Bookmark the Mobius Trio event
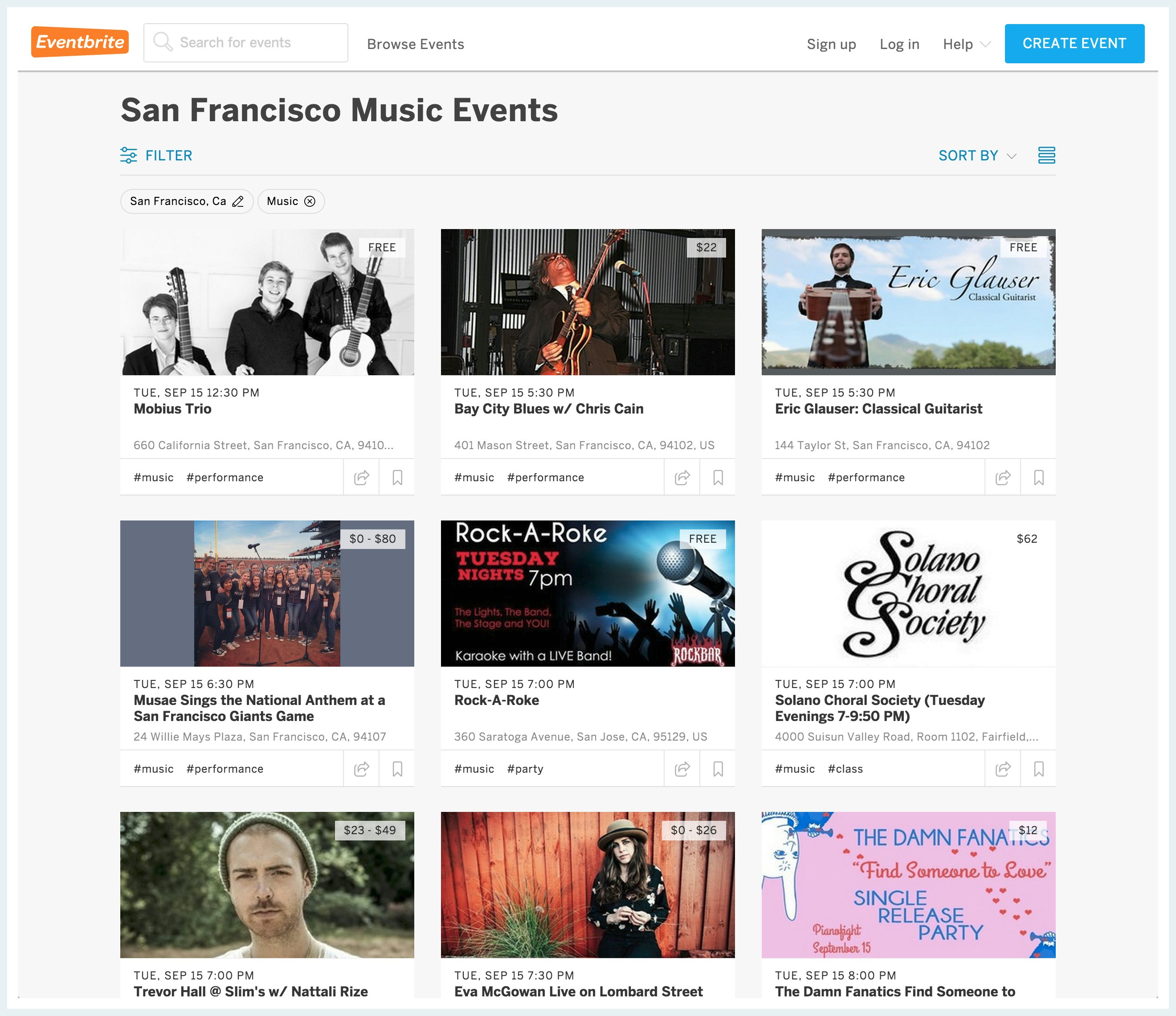Image resolution: width=1176 pixels, height=1016 pixels. 397,478
